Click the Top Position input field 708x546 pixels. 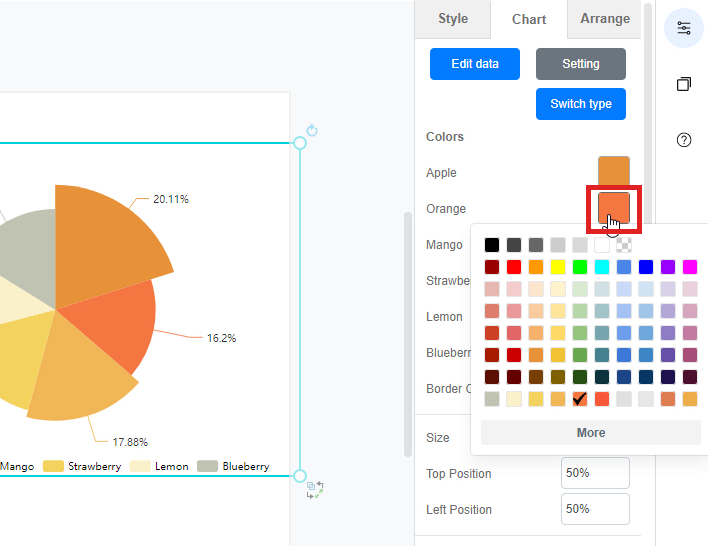(x=595, y=473)
